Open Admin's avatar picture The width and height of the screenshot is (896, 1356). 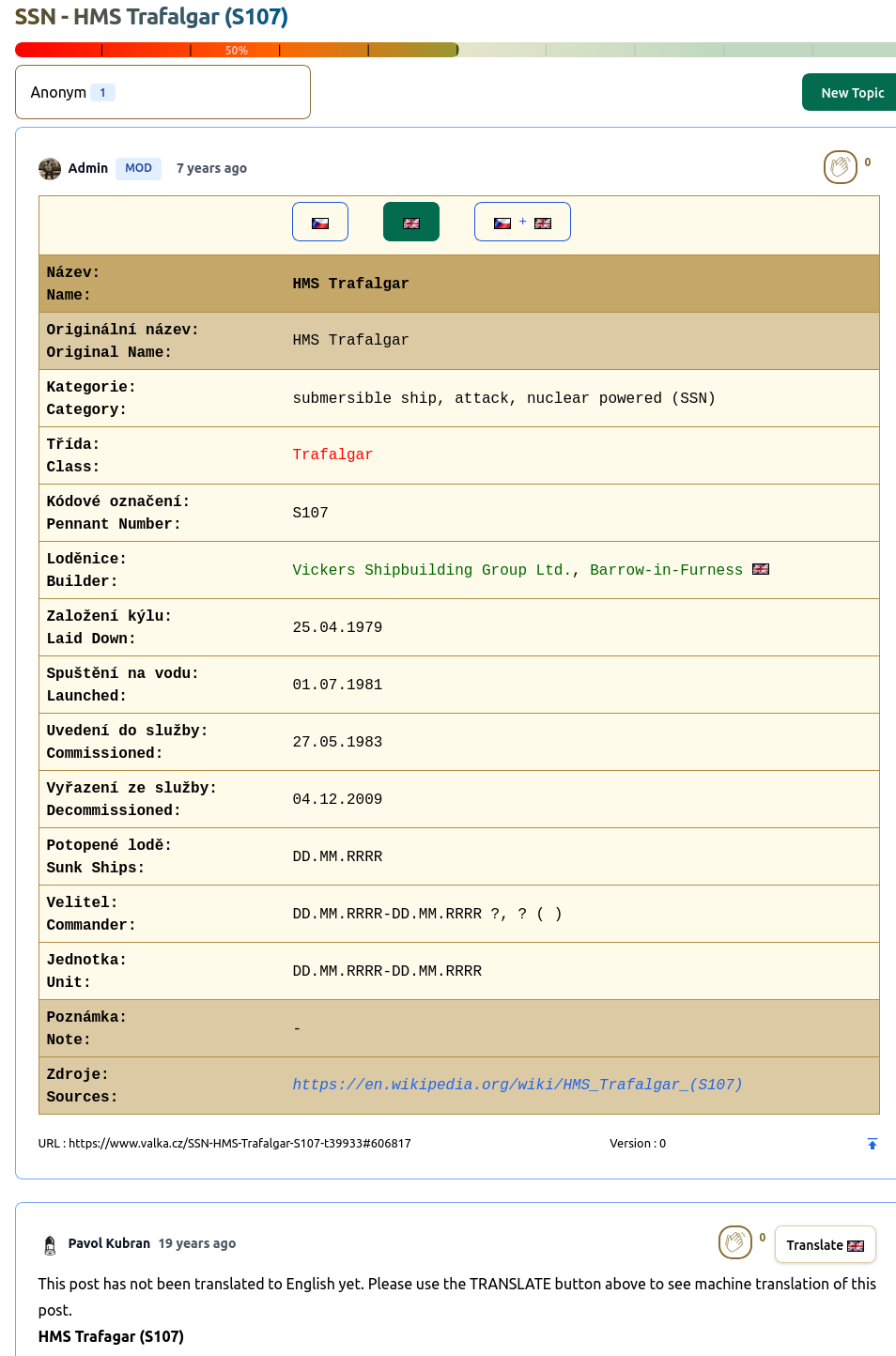point(50,168)
